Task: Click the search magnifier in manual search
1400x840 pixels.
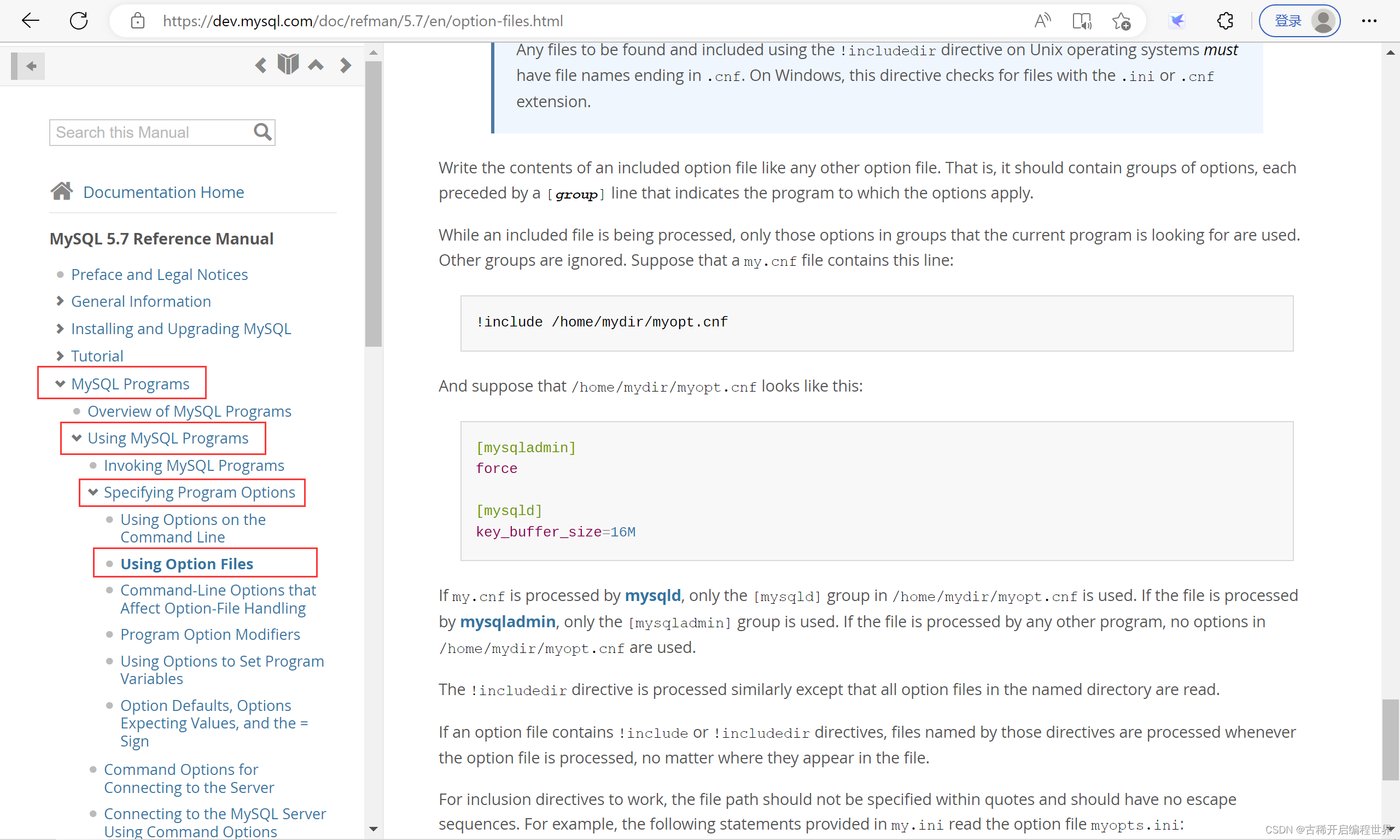Action: (262, 132)
